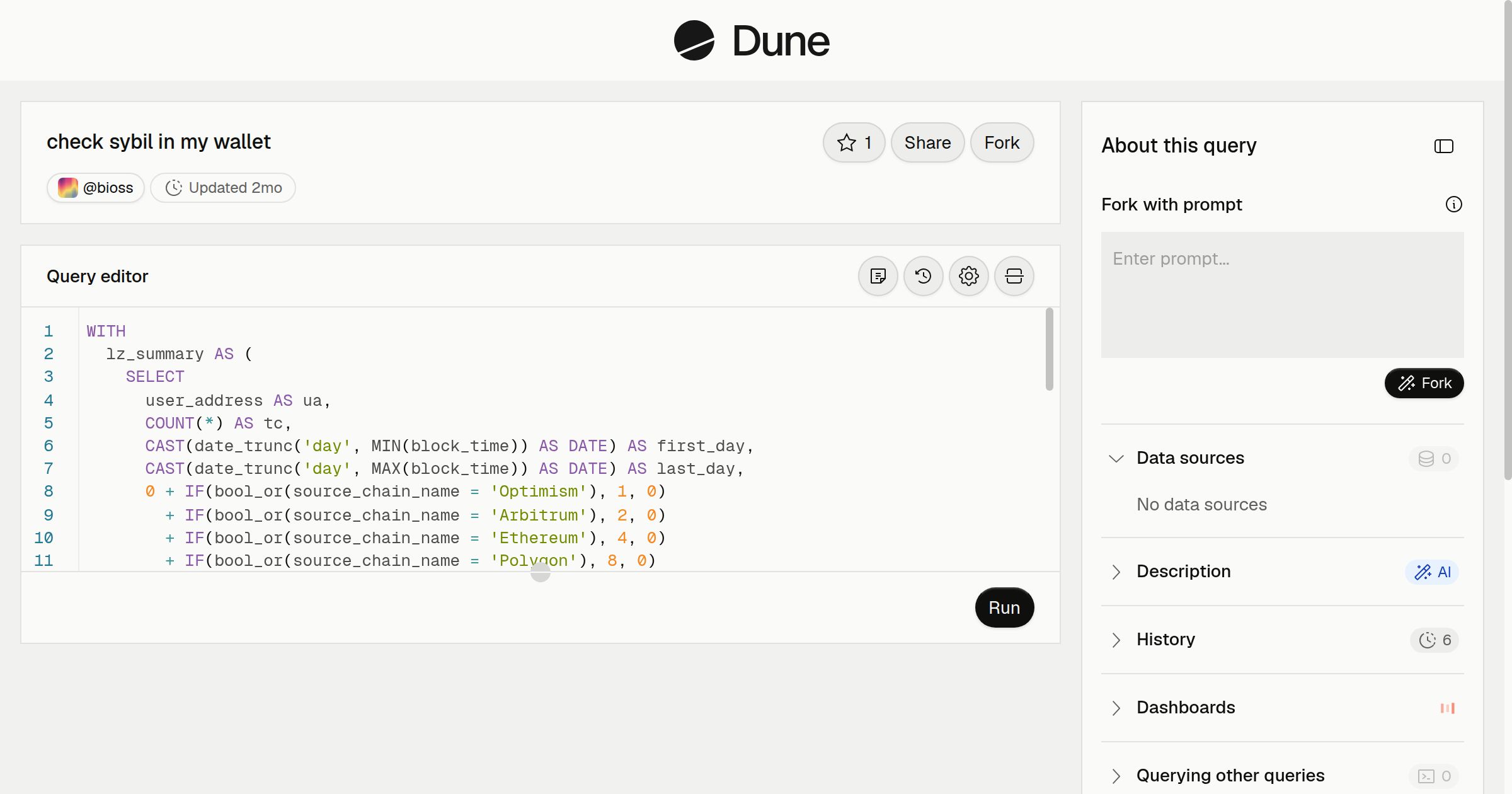Collapse the About this query sidebar
The height and width of the screenshot is (794, 1512).
coord(1444,146)
